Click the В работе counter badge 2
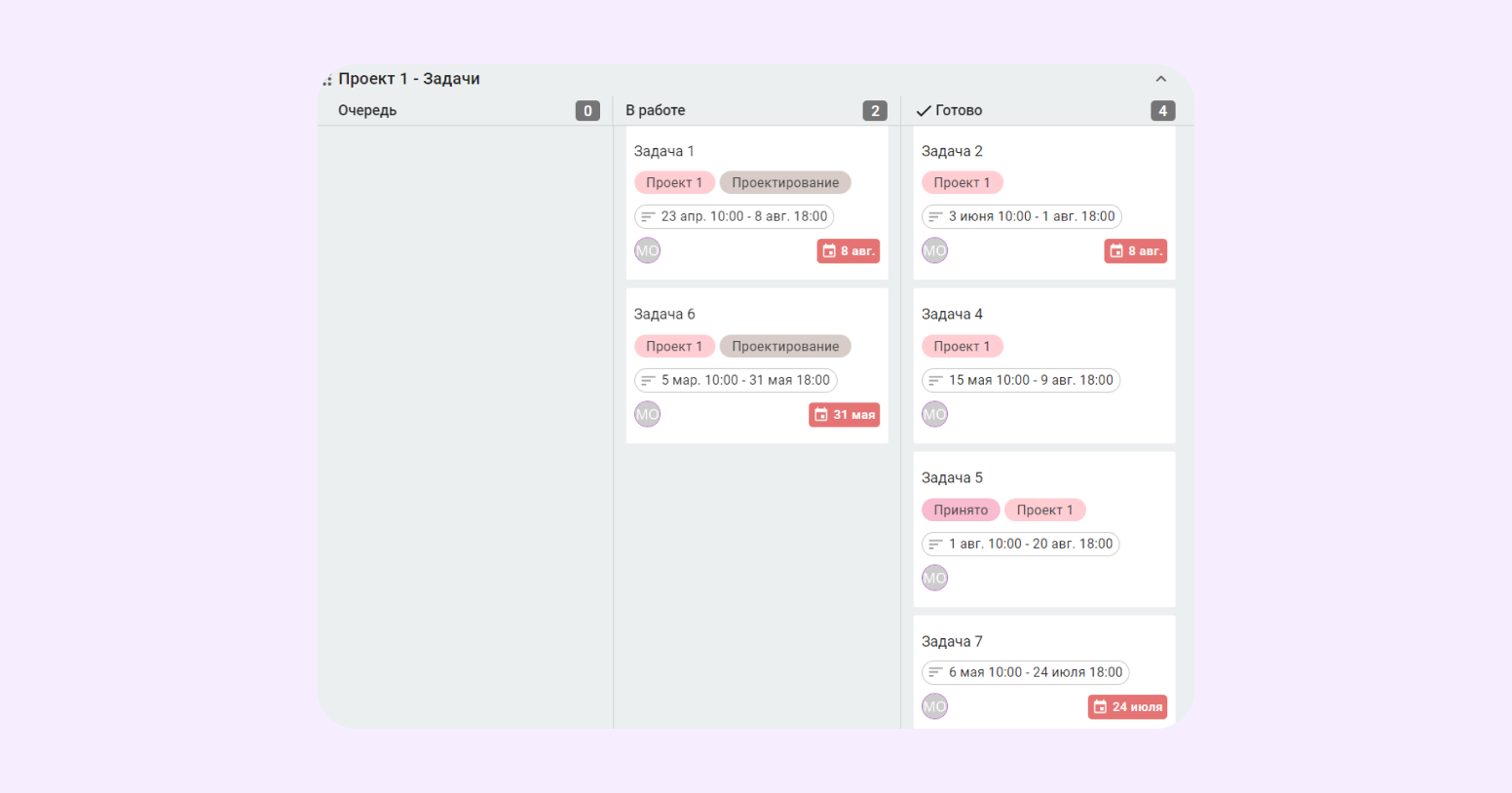Viewport: 1512px width, 793px height. point(875,111)
